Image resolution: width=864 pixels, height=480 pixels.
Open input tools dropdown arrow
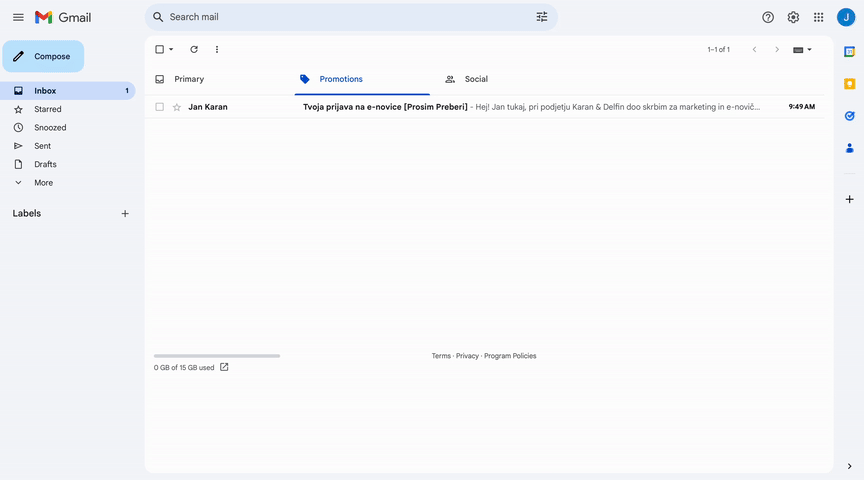(x=809, y=50)
